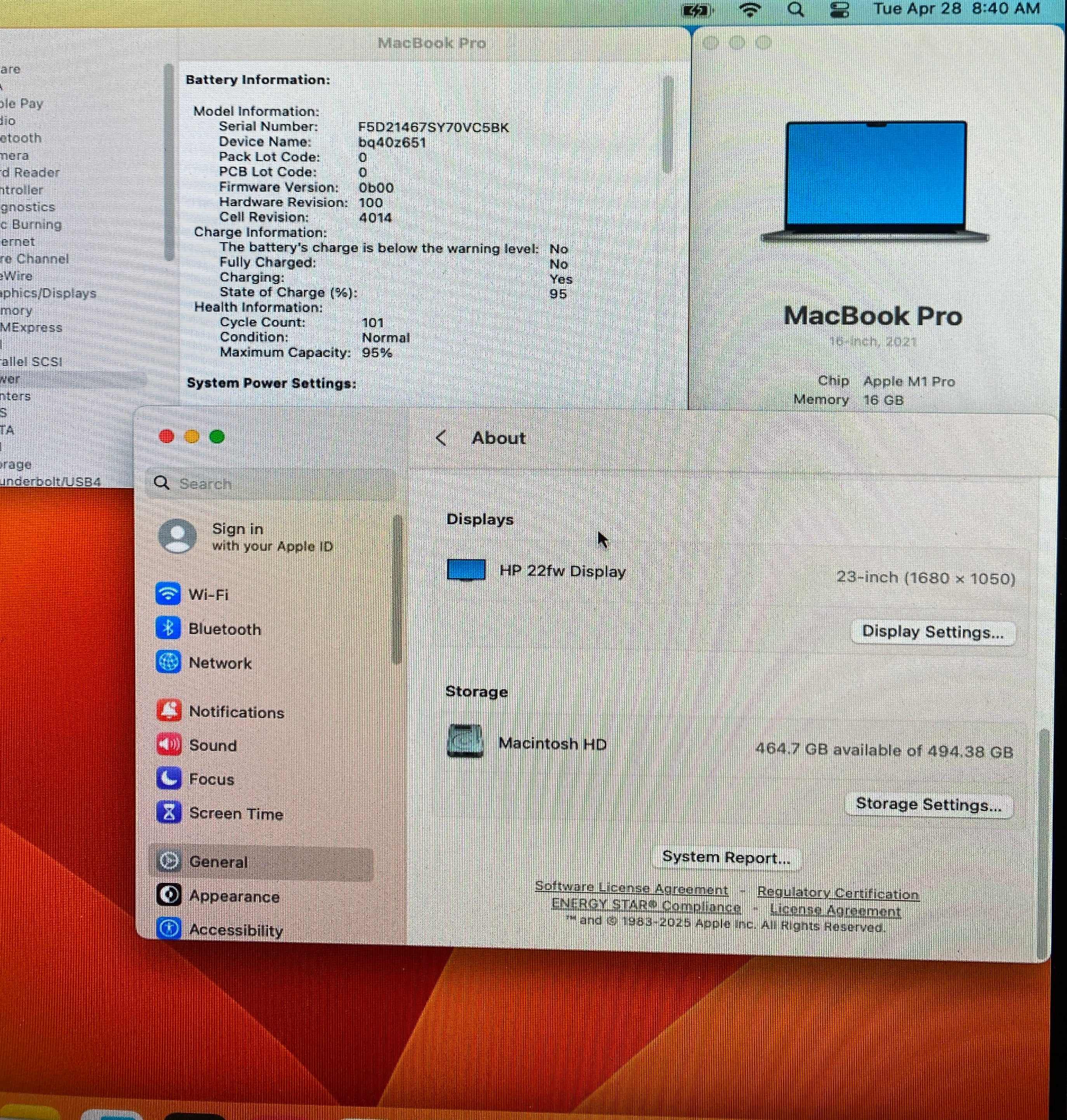Click the Maximum Capacity value 95%
Viewport: 1067px width, 1120px height.
tap(377, 352)
